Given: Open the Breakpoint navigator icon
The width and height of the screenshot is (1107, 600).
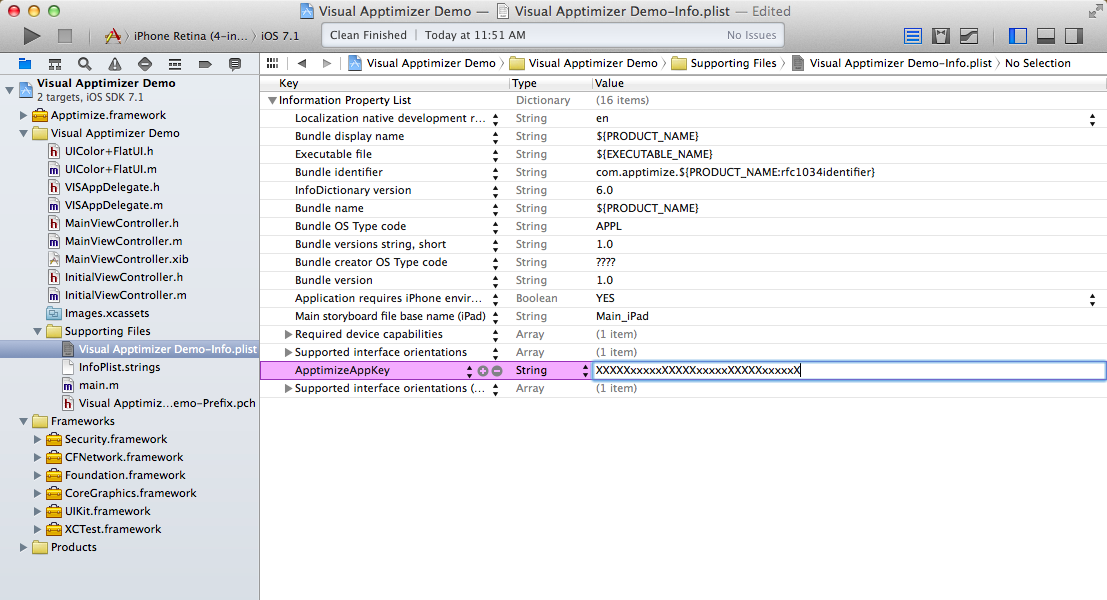Looking at the screenshot, I should [x=205, y=64].
